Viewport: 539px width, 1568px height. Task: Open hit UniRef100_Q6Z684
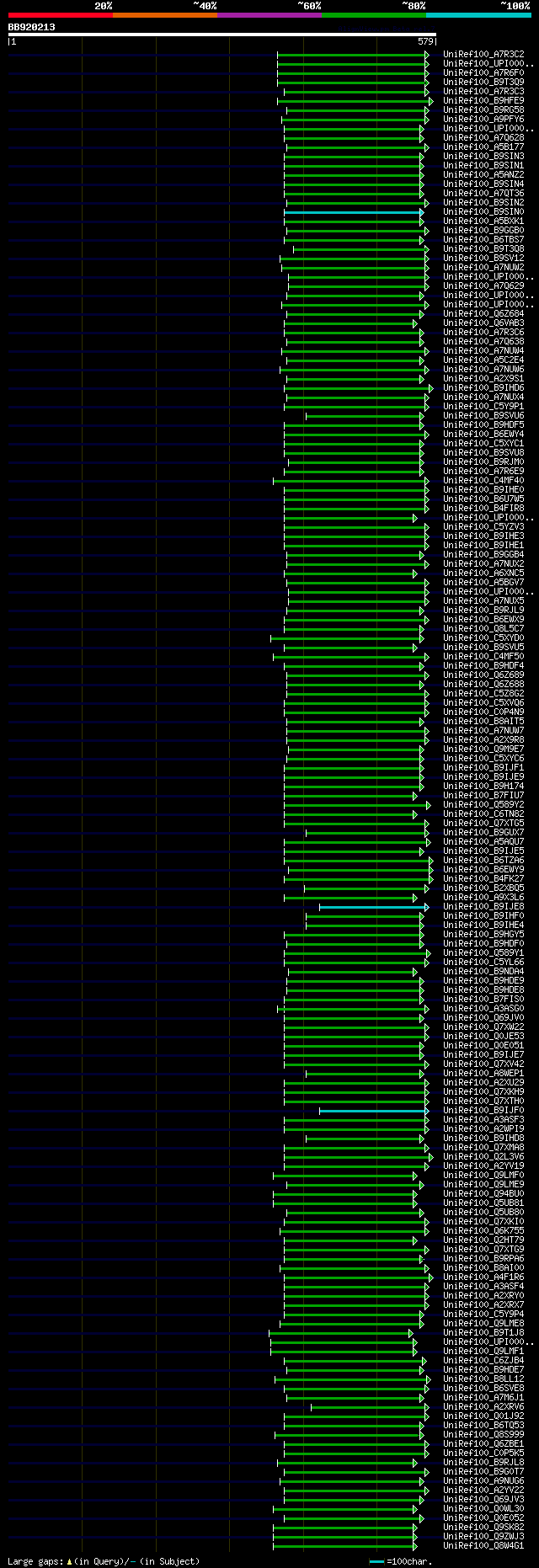pos(483,314)
